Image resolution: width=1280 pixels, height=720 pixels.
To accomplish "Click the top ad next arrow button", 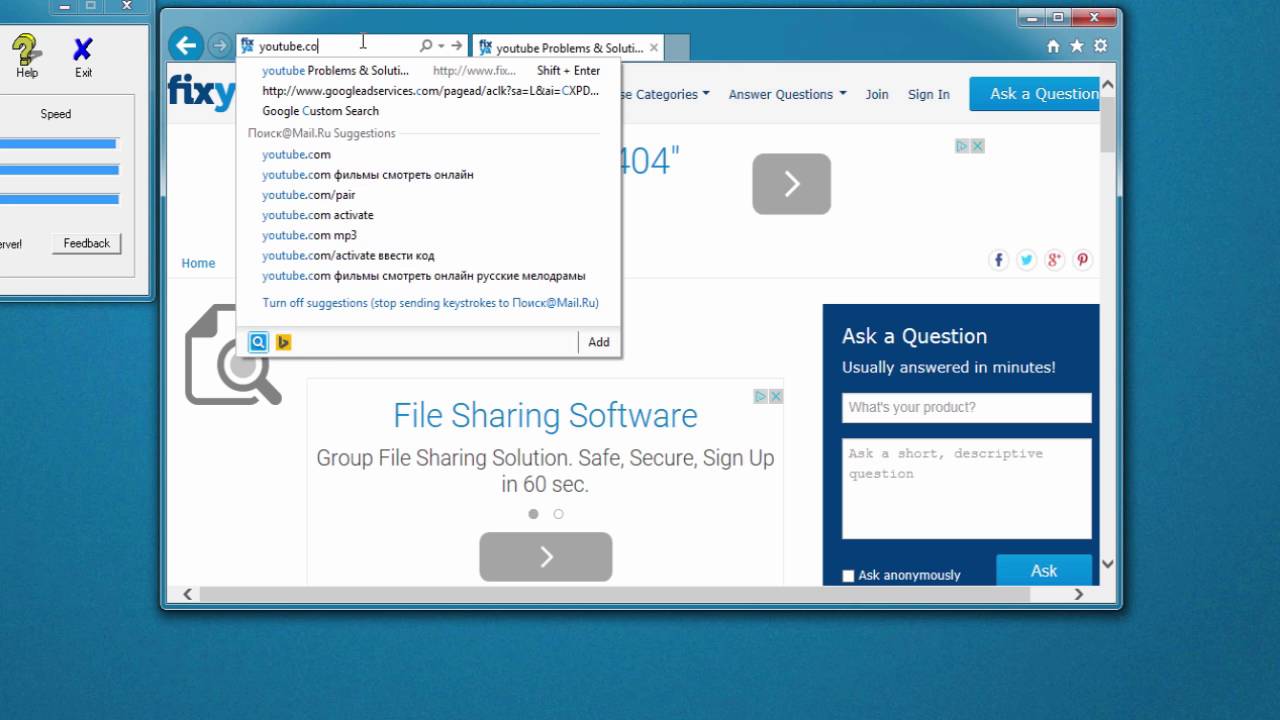I will (x=791, y=184).
